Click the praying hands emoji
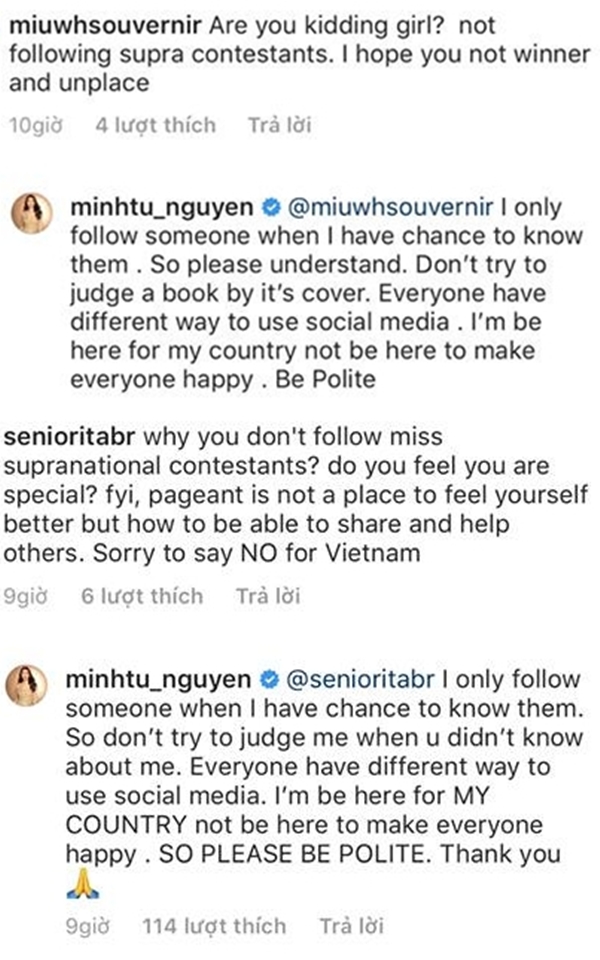The image size is (600, 960). click(x=84, y=884)
